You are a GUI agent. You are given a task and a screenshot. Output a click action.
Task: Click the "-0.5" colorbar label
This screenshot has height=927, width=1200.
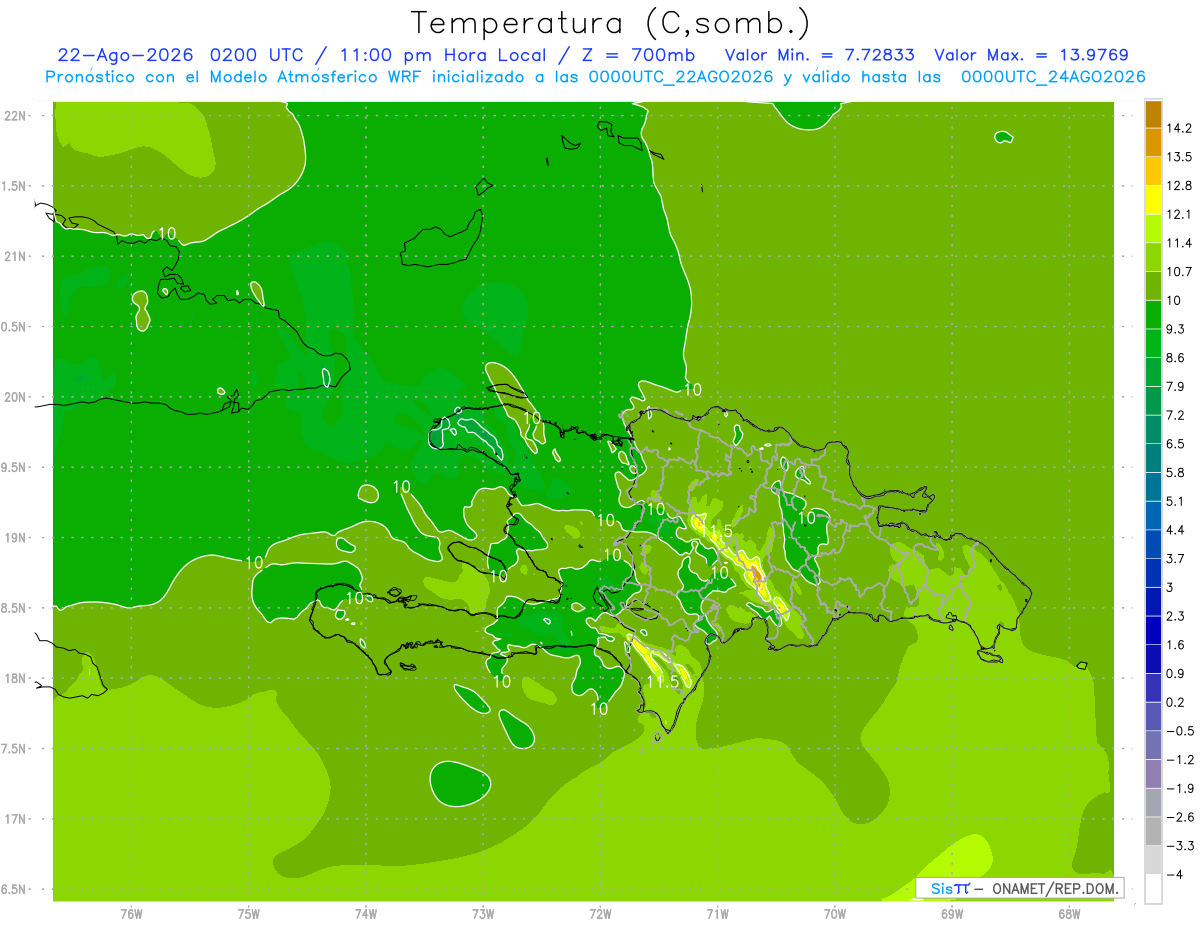pyautogui.click(x=1180, y=731)
